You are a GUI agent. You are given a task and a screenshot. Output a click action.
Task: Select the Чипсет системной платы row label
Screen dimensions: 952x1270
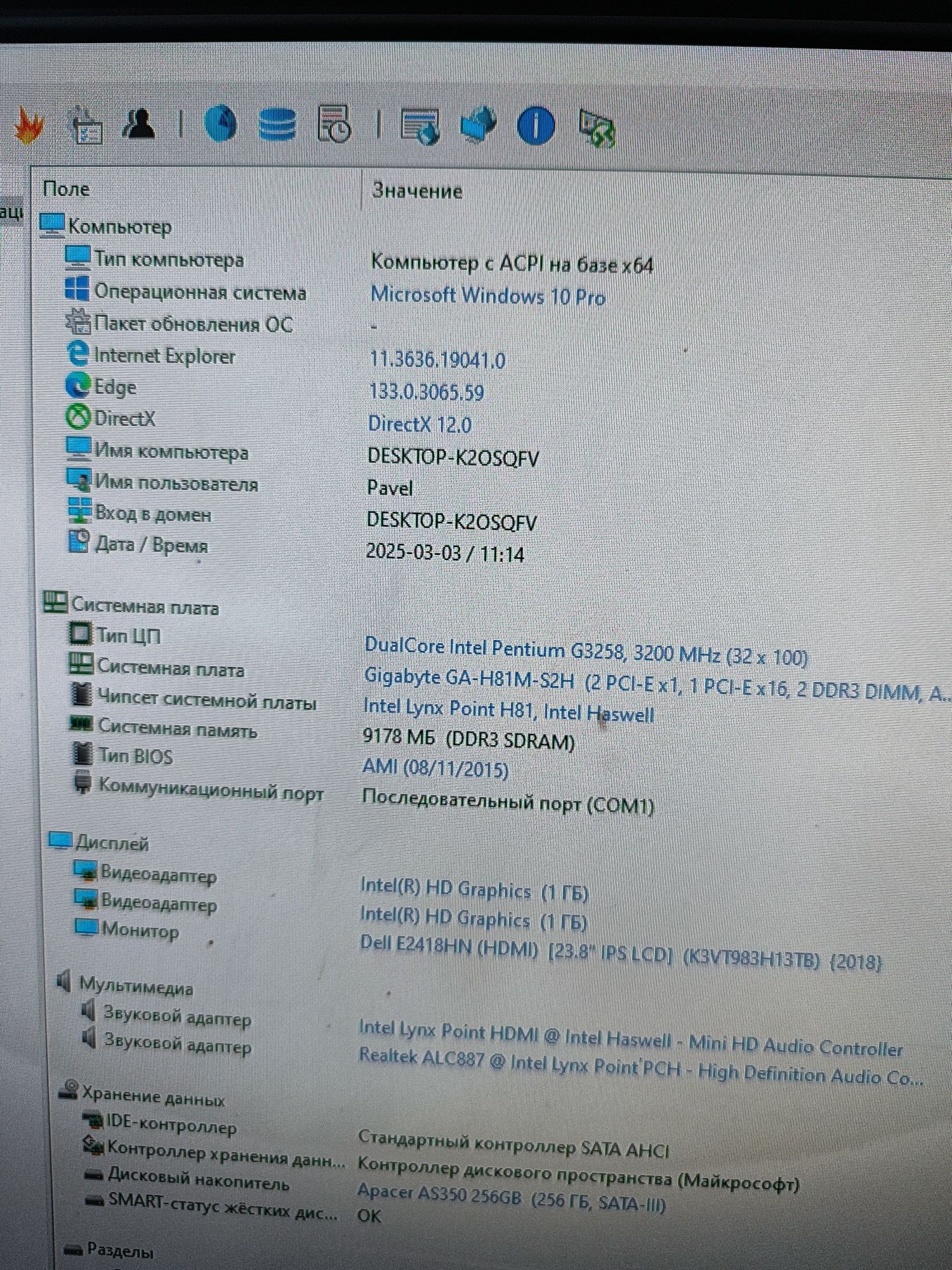coord(207,700)
